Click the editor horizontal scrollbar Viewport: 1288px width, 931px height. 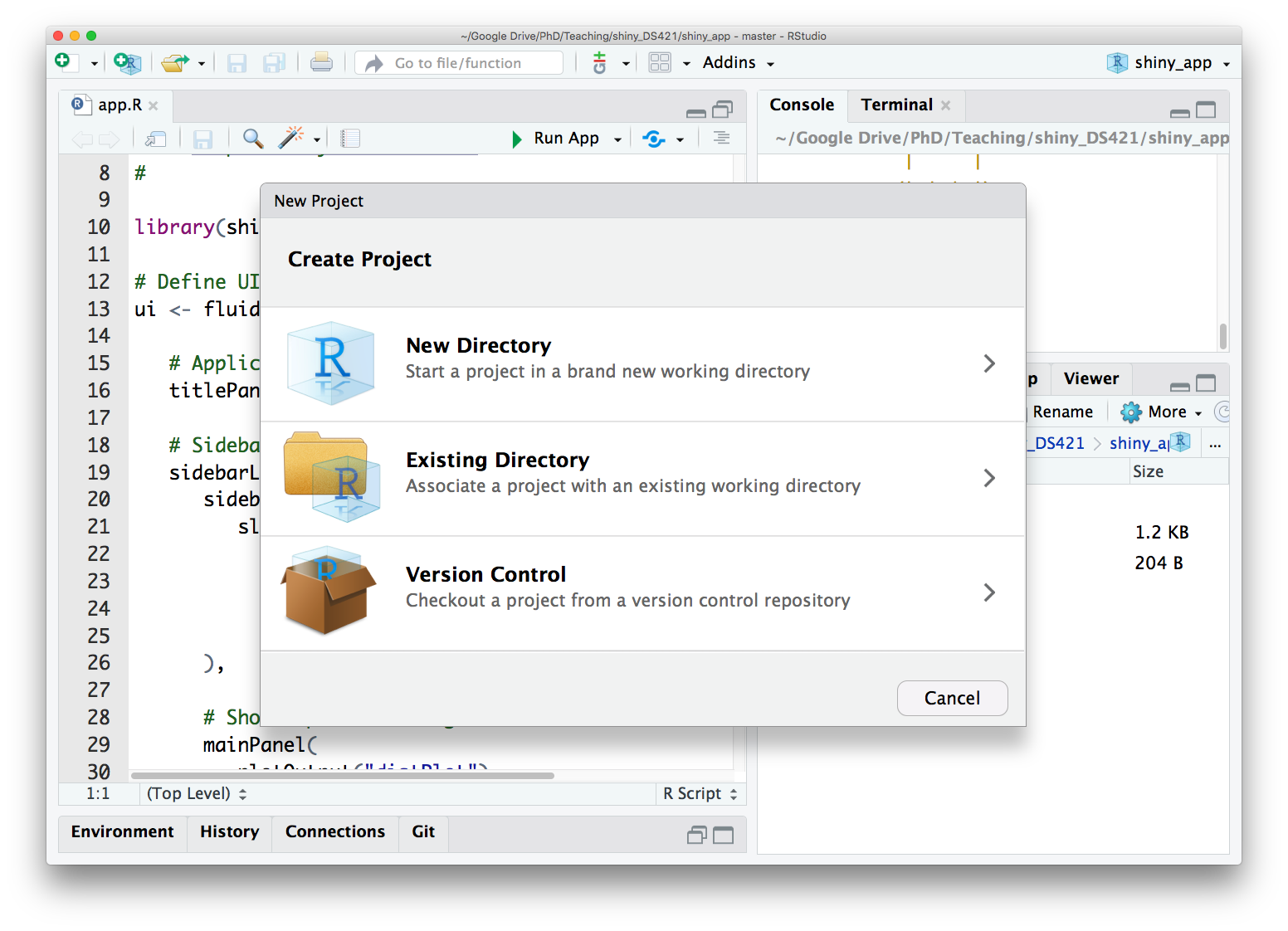tap(342, 776)
